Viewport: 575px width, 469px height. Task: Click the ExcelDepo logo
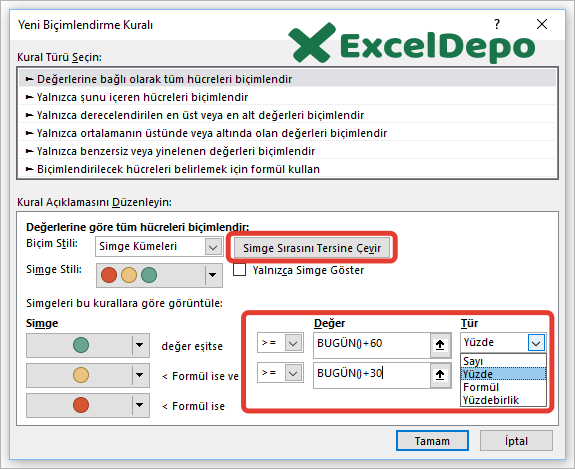[x=411, y=44]
